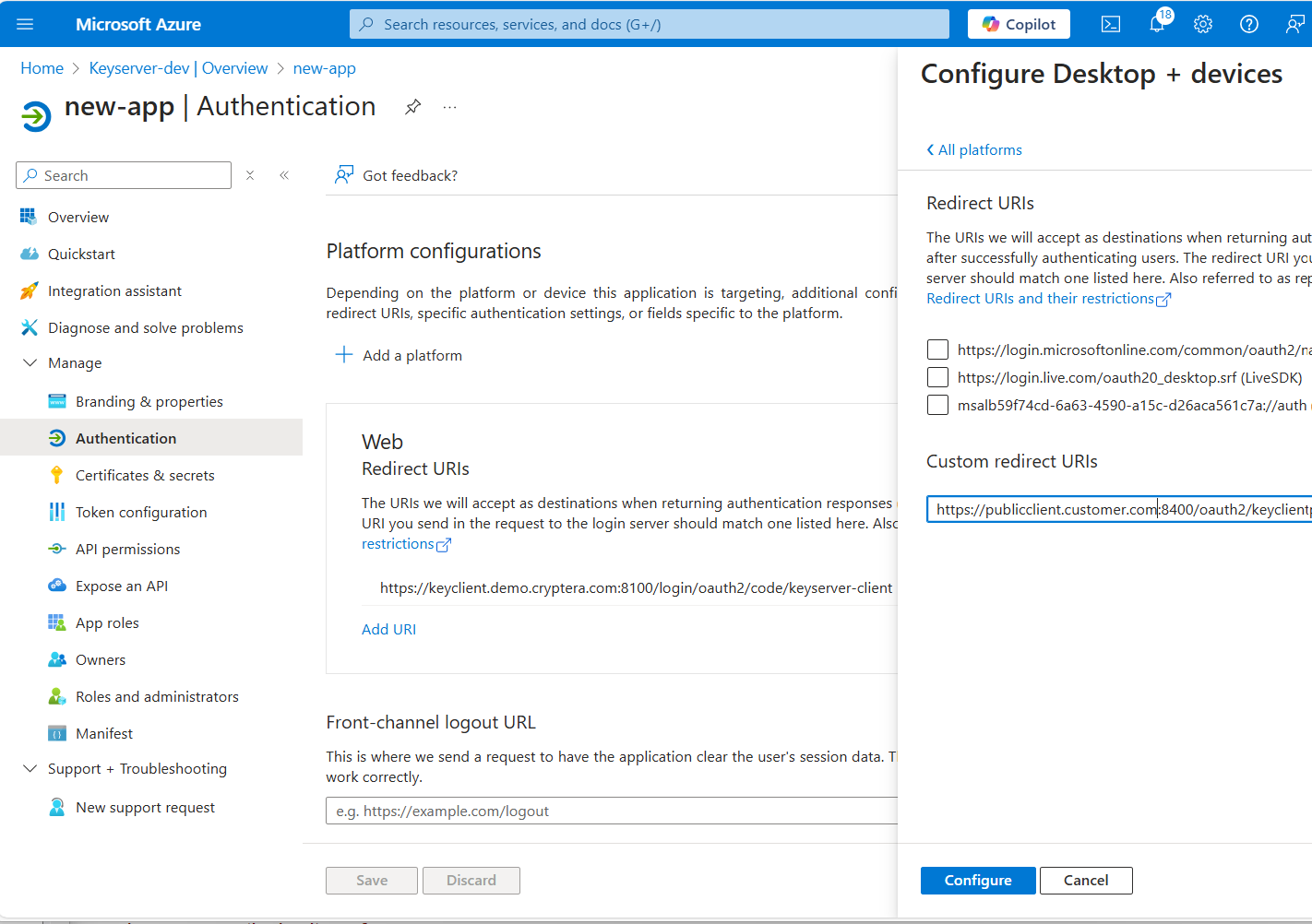This screenshot has width=1312, height=924.
Task: Collapse the sidebar with the double chevron
Action: point(284,175)
